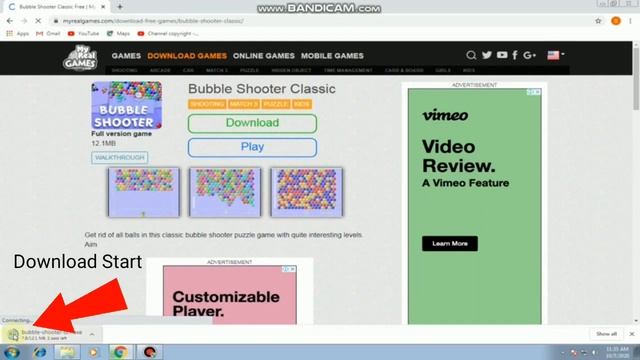Open the Maps bookmark
Viewport: 640px width, 360px height.
tap(118, 33)
